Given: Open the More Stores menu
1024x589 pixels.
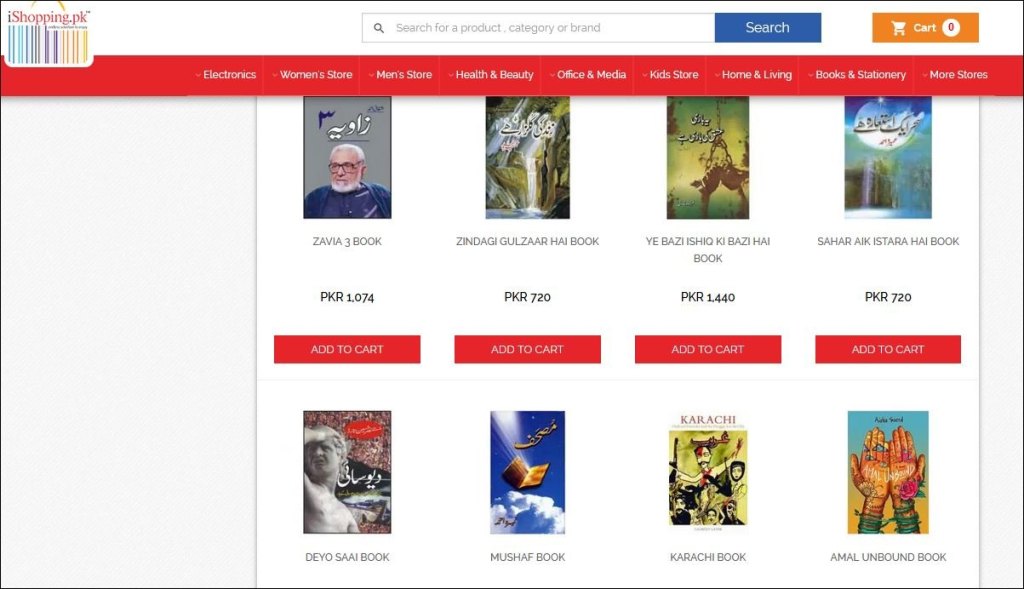Looking at the screenshot, I should point(955,74).
